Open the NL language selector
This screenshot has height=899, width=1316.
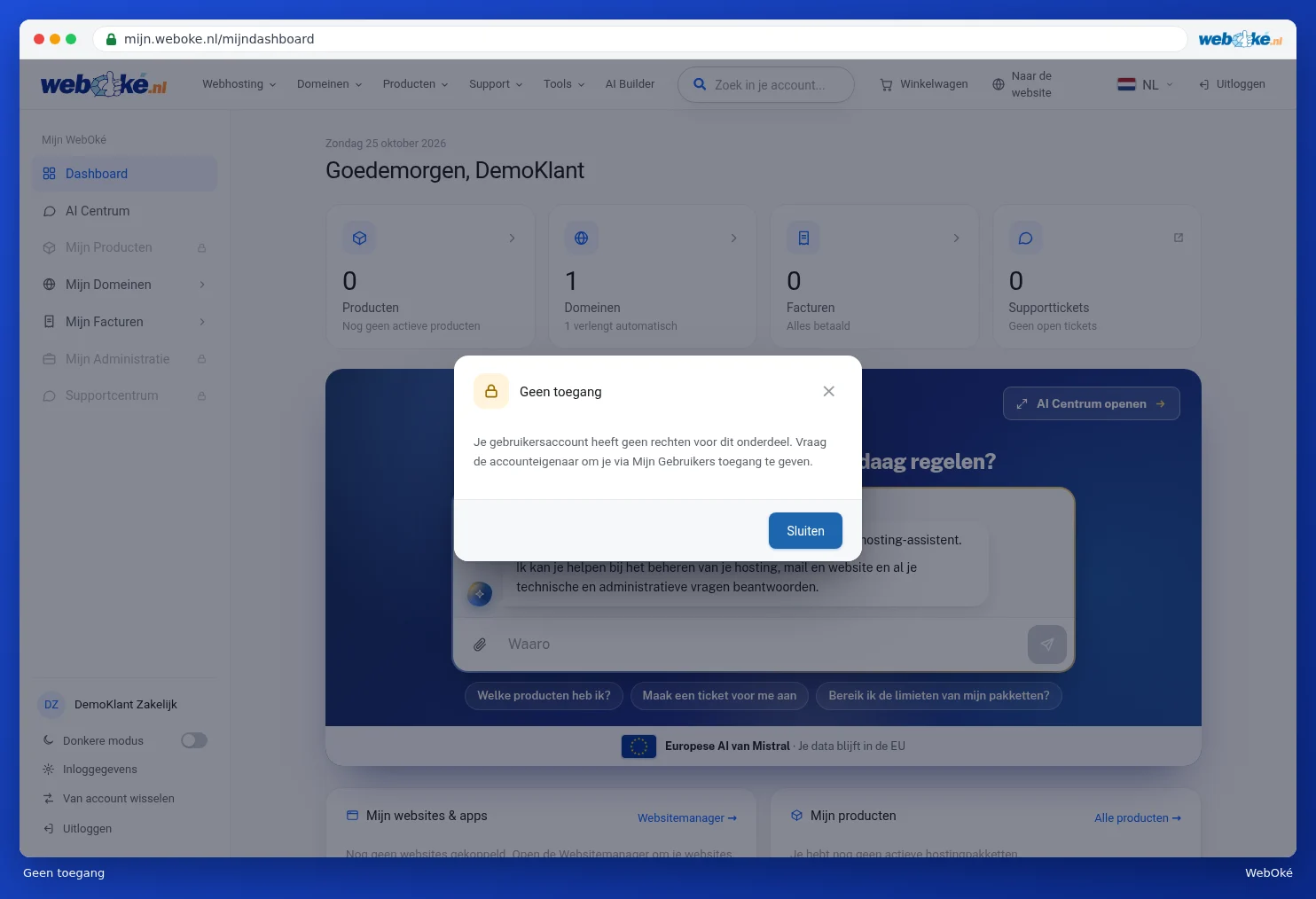[1146, 84]
